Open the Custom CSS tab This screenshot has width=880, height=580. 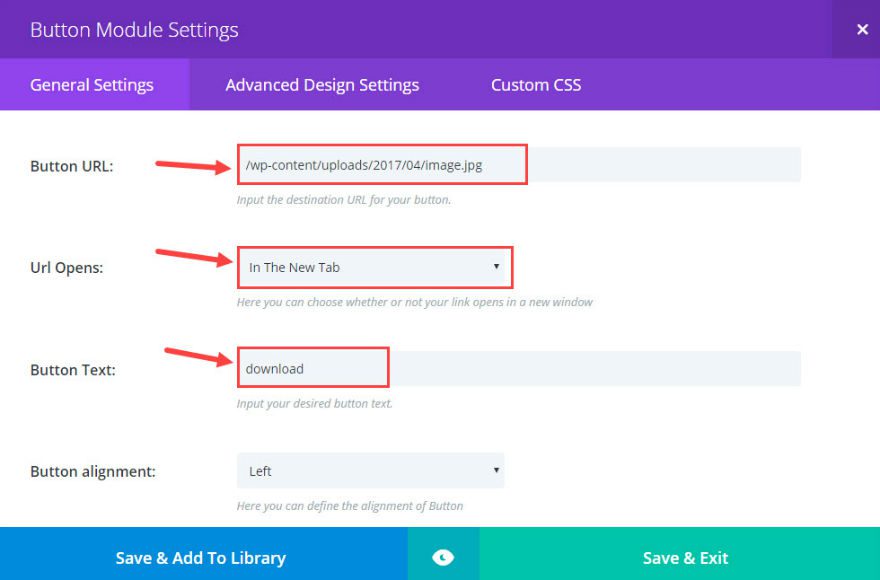[x=536, y=85]
